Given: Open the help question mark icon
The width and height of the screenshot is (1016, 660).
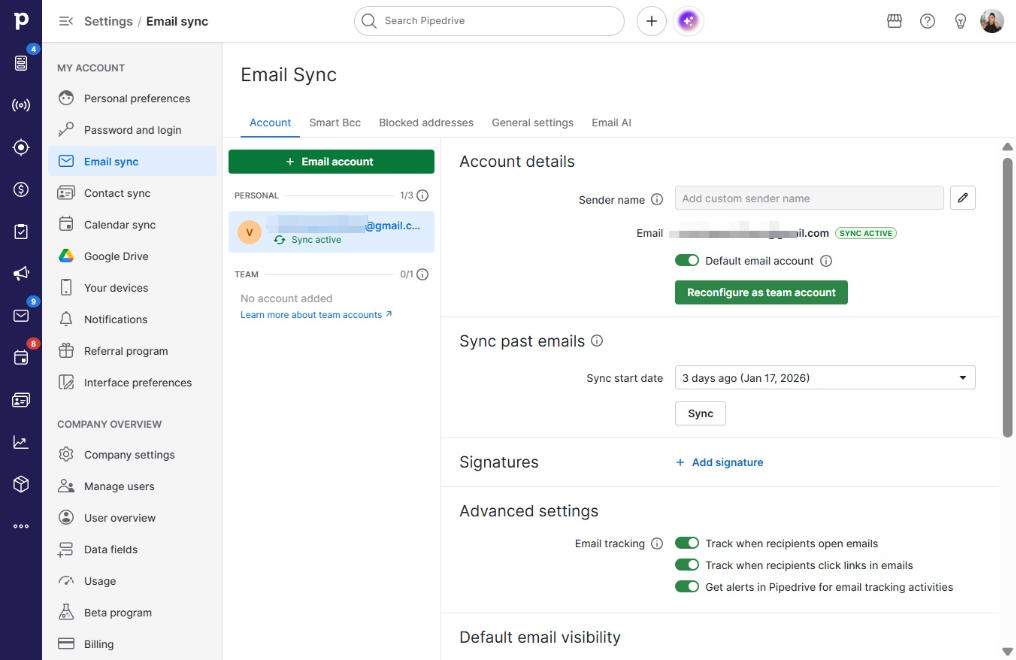Looking at the screenshot, I should pyautogui.click(x=927, y=21).
